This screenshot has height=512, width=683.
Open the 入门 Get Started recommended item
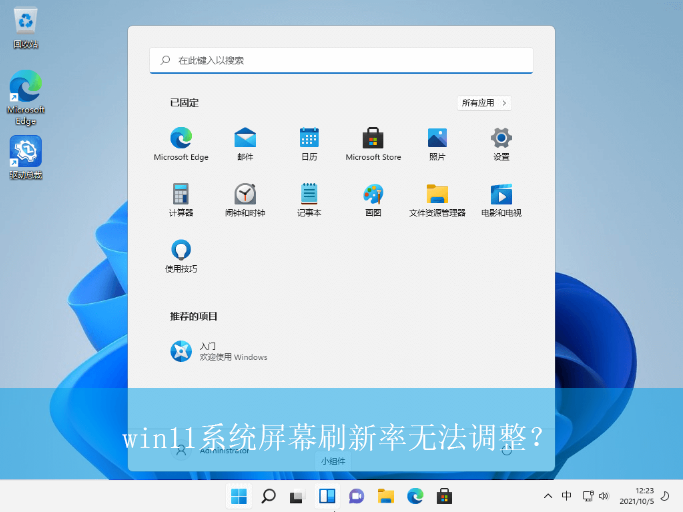click(x=181, y=350)
